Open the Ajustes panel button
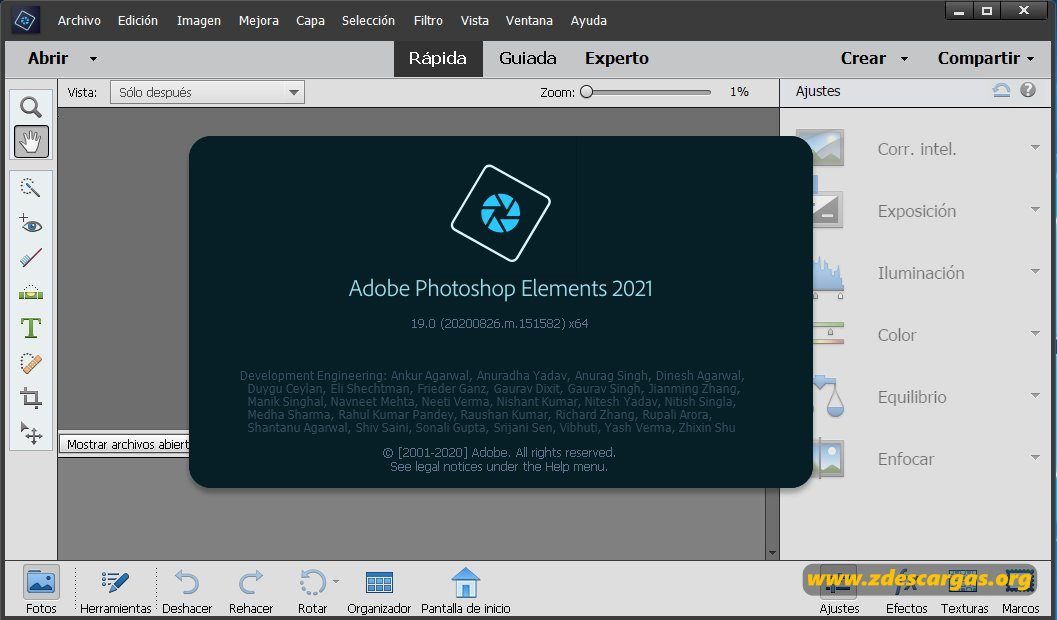 839,592
